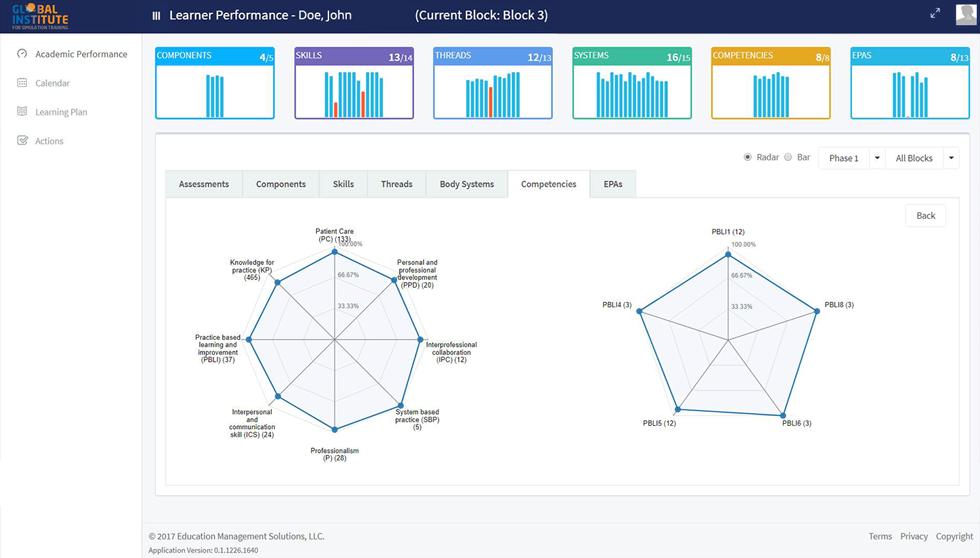Open the Body Systems tab
The image size is (980, 558).
[x=467, y=184]
